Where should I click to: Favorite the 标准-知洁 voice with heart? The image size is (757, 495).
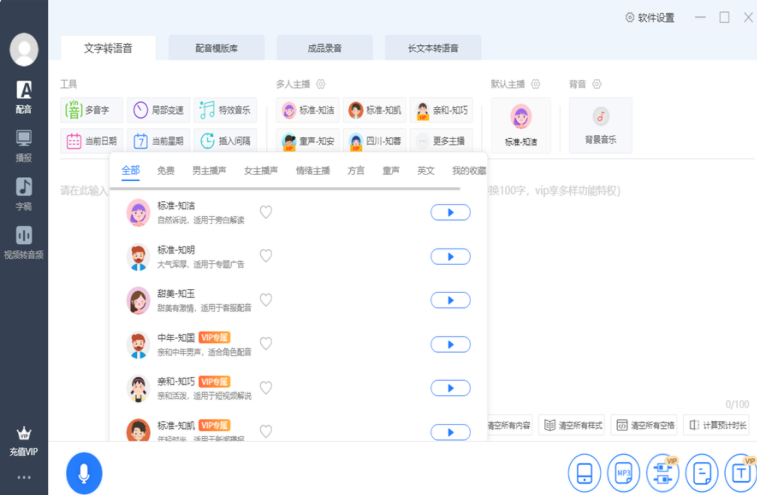tap(266, 212)
